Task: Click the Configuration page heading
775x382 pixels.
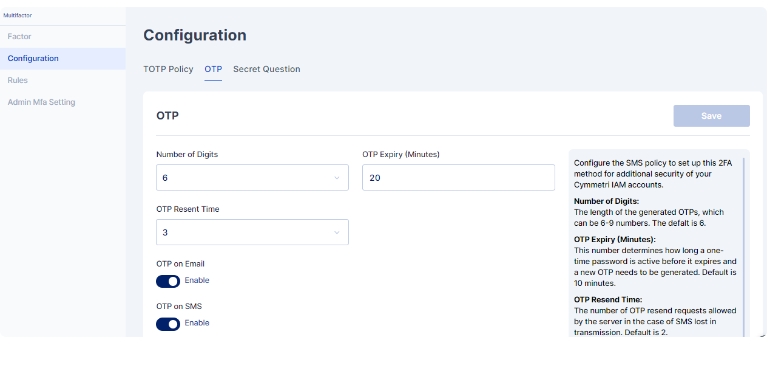Action: click(x=195, y=35)
